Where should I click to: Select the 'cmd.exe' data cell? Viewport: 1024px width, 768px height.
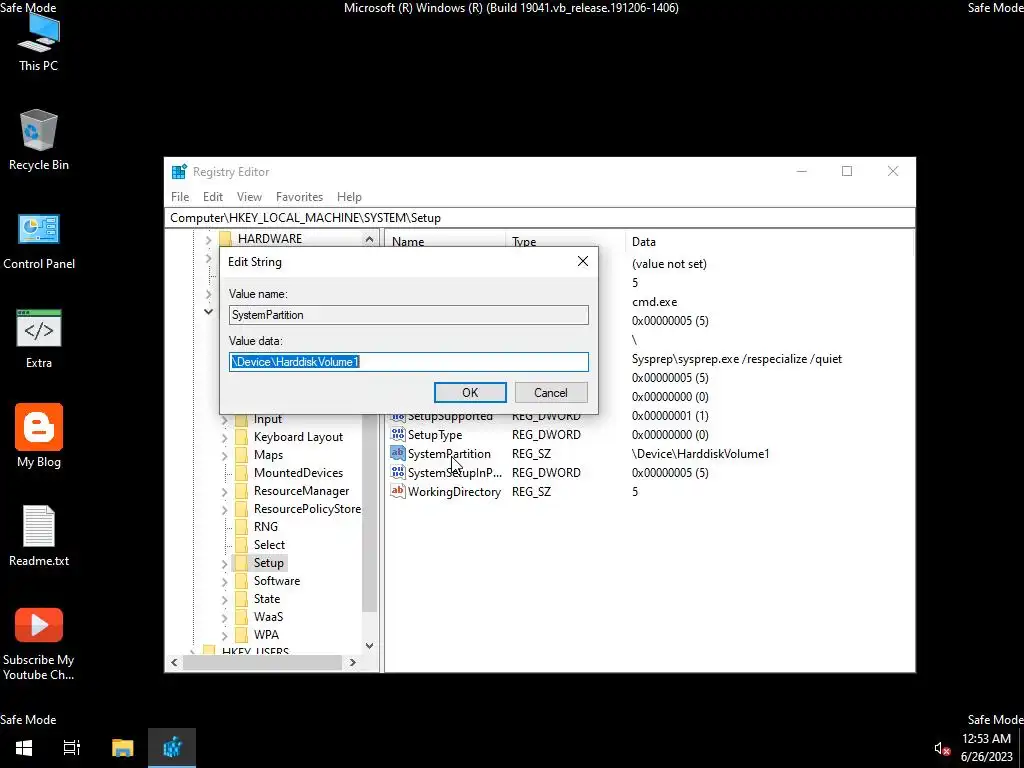[654, 302]
